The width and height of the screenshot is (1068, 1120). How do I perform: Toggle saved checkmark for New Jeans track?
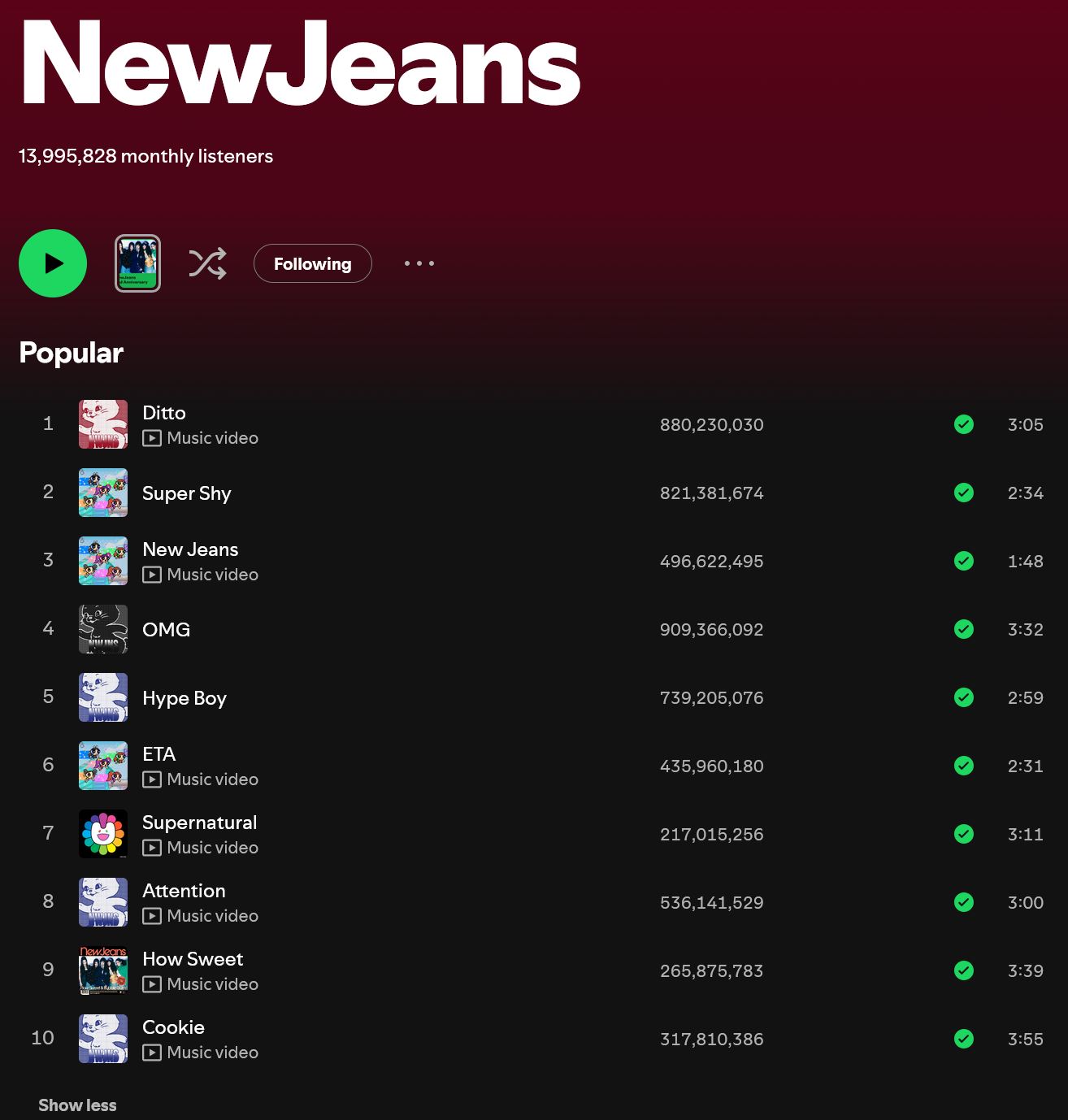click(x=964, y=561)
